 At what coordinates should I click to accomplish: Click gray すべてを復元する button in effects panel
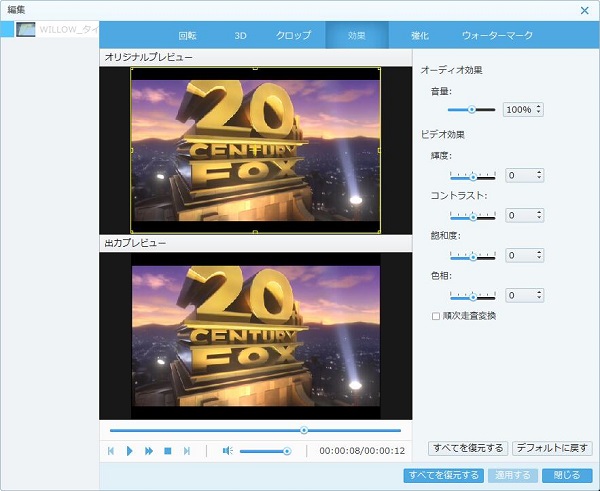(x=468, y=448)
